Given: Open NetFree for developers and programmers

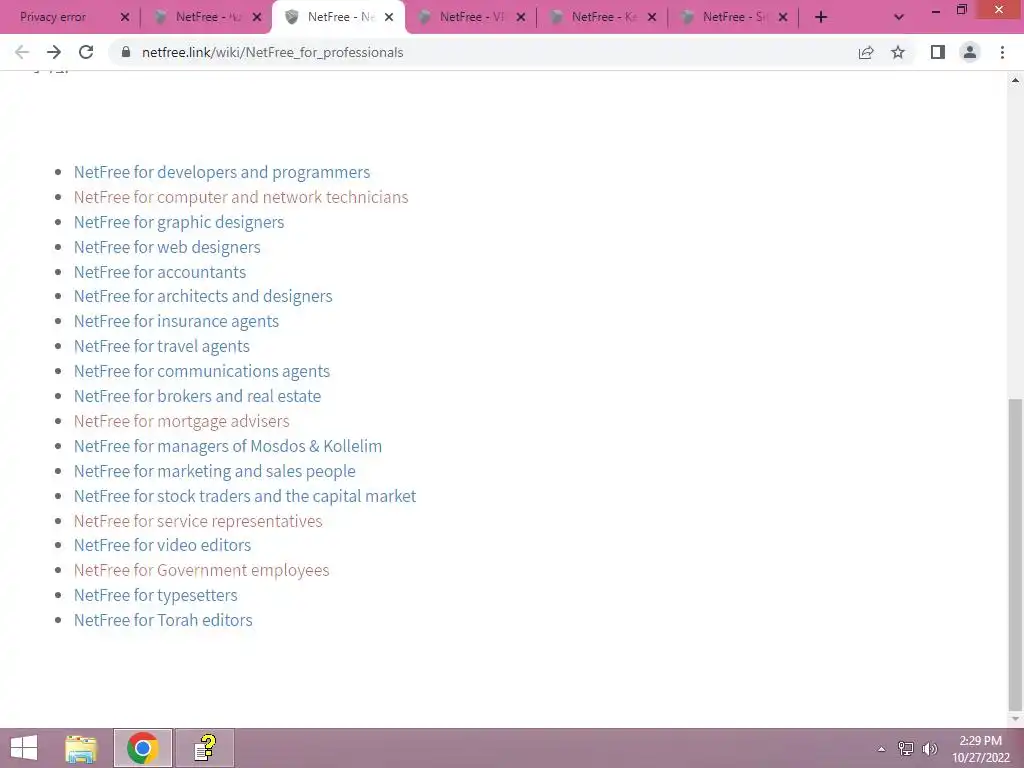Looking at the screenshot, I should (221, 172).
